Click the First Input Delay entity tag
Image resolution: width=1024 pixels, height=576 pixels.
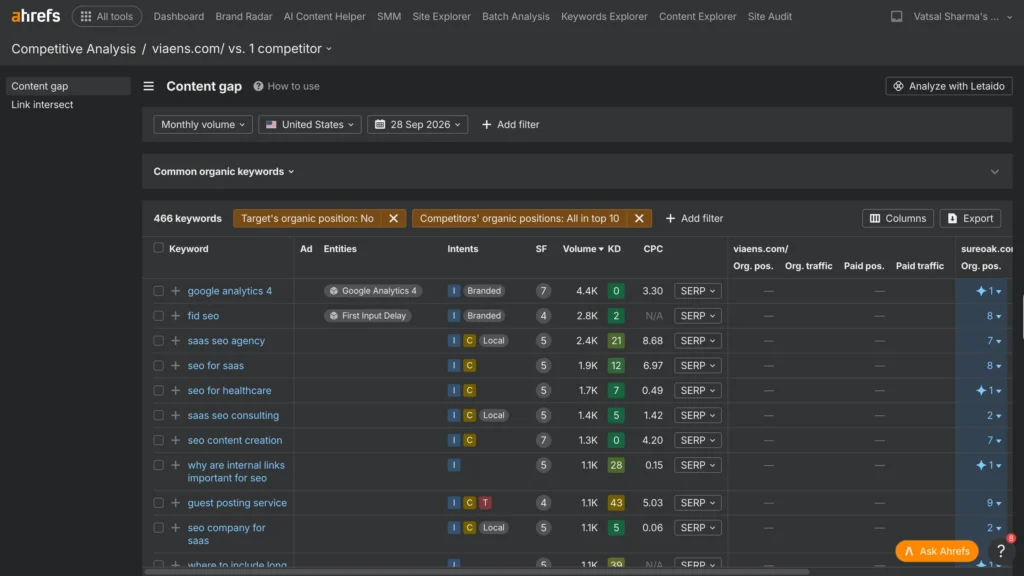[368, 315]
